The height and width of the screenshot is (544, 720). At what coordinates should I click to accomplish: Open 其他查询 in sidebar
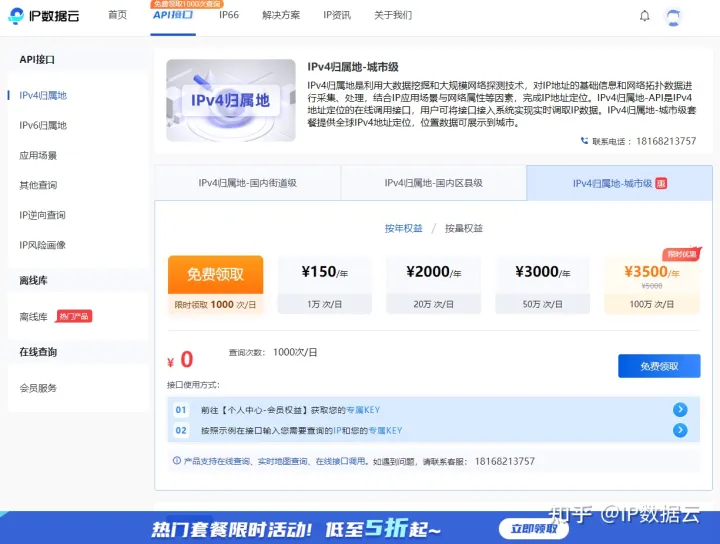tap(38, 185)
